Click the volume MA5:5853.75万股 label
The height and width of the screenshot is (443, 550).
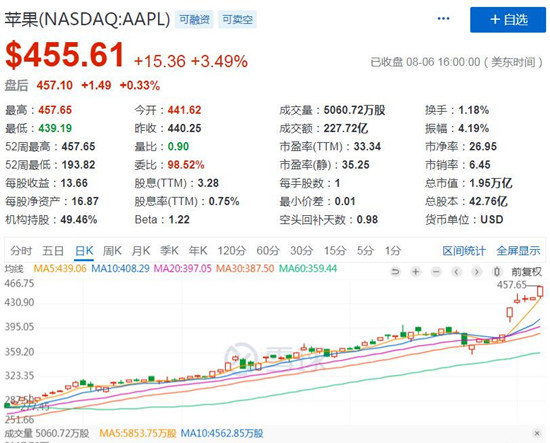(138, 434)
